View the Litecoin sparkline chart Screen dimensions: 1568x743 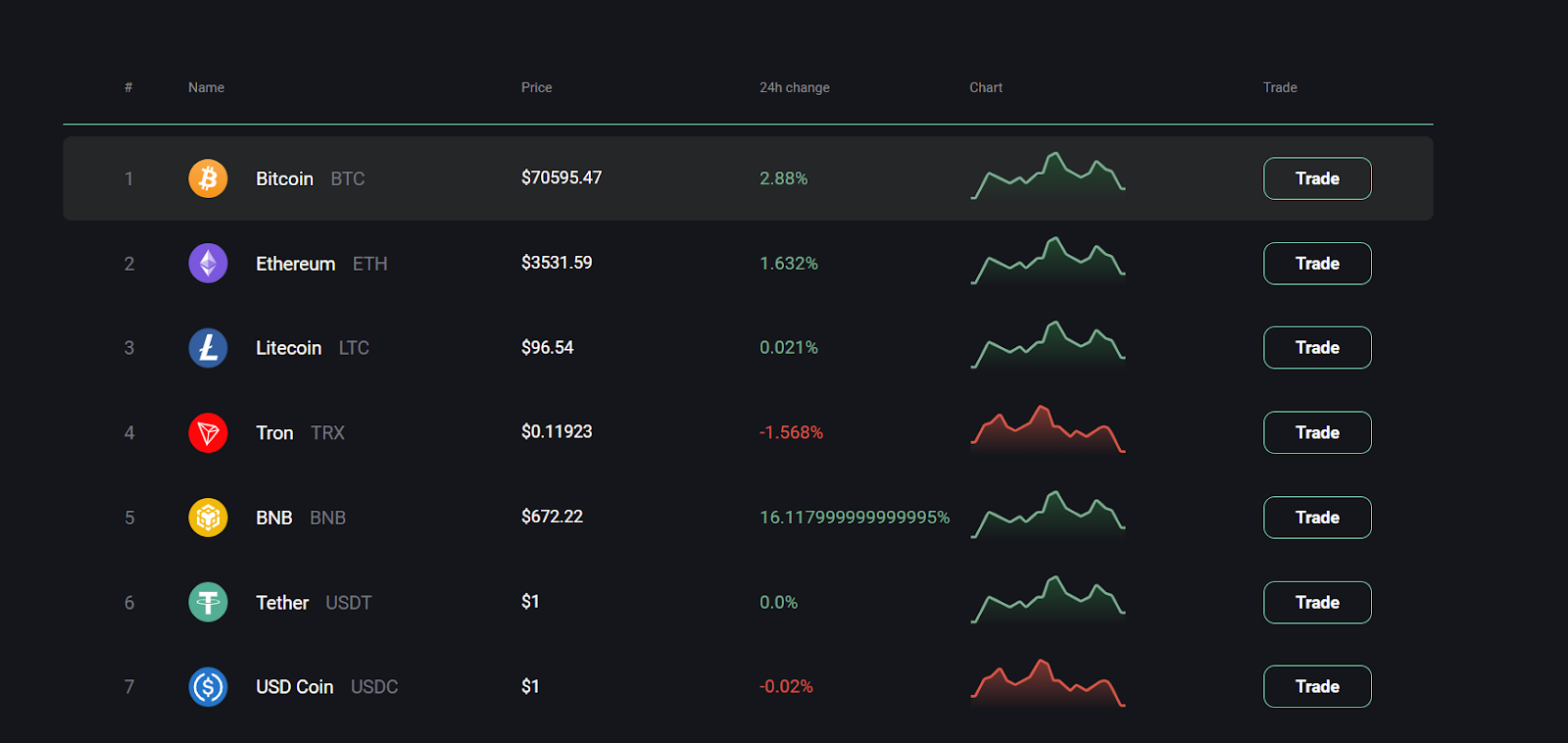click(1048, 345)
